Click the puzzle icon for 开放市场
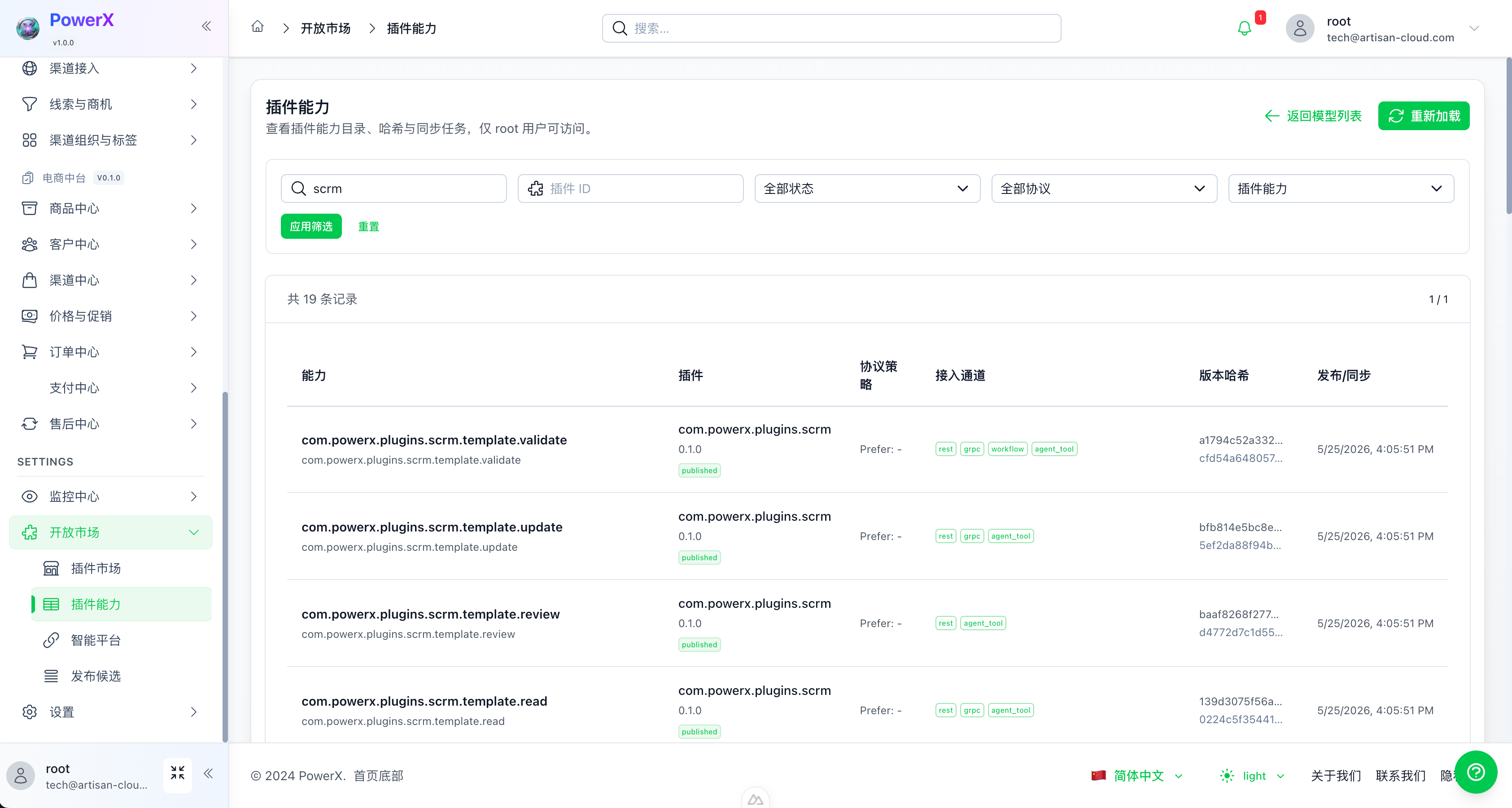The width and height of the screenshot is (1512, 808). coord(29,531)
